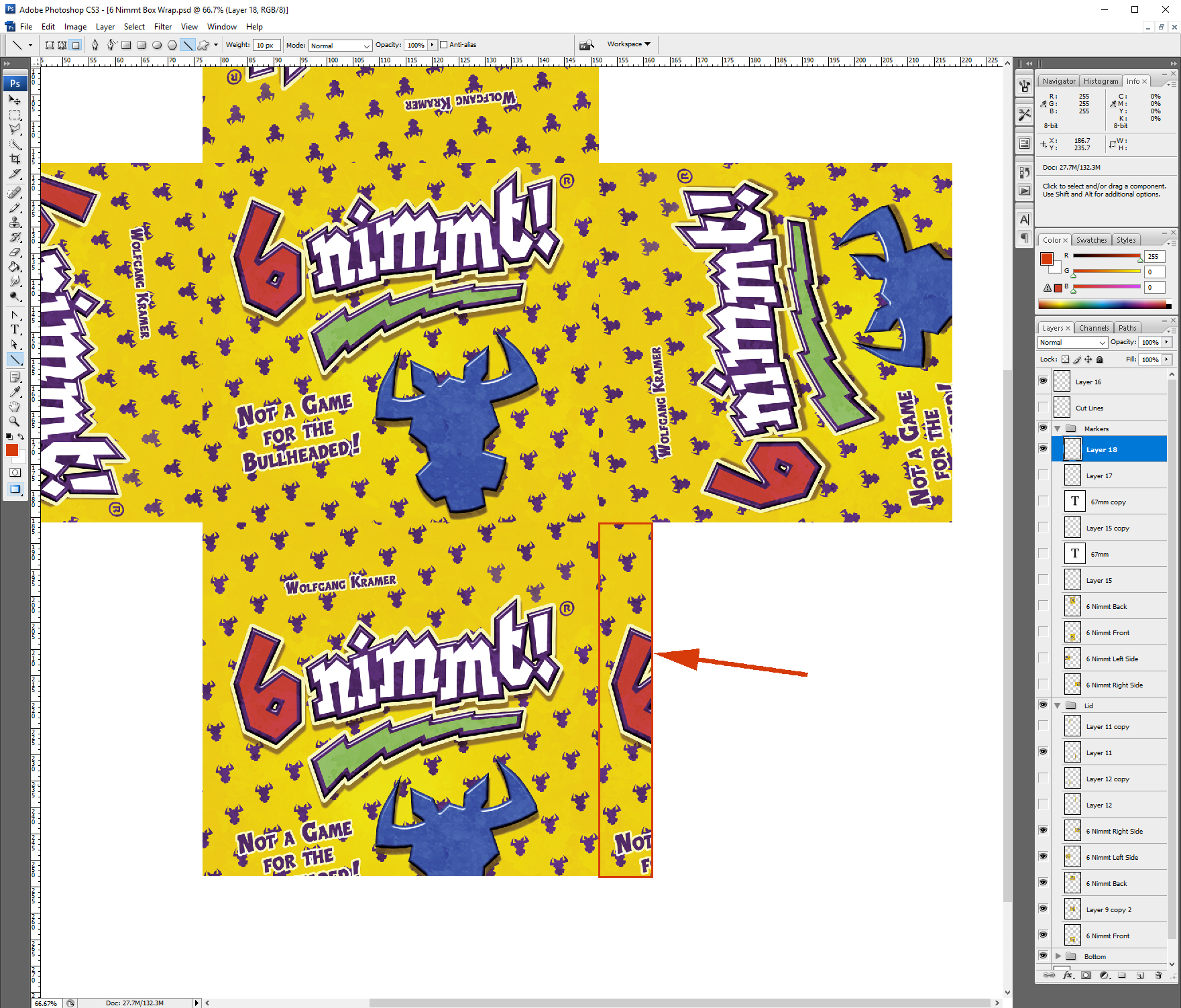Select the Type tool in the toolbox

pyautogui.click(x=15, y=329)
